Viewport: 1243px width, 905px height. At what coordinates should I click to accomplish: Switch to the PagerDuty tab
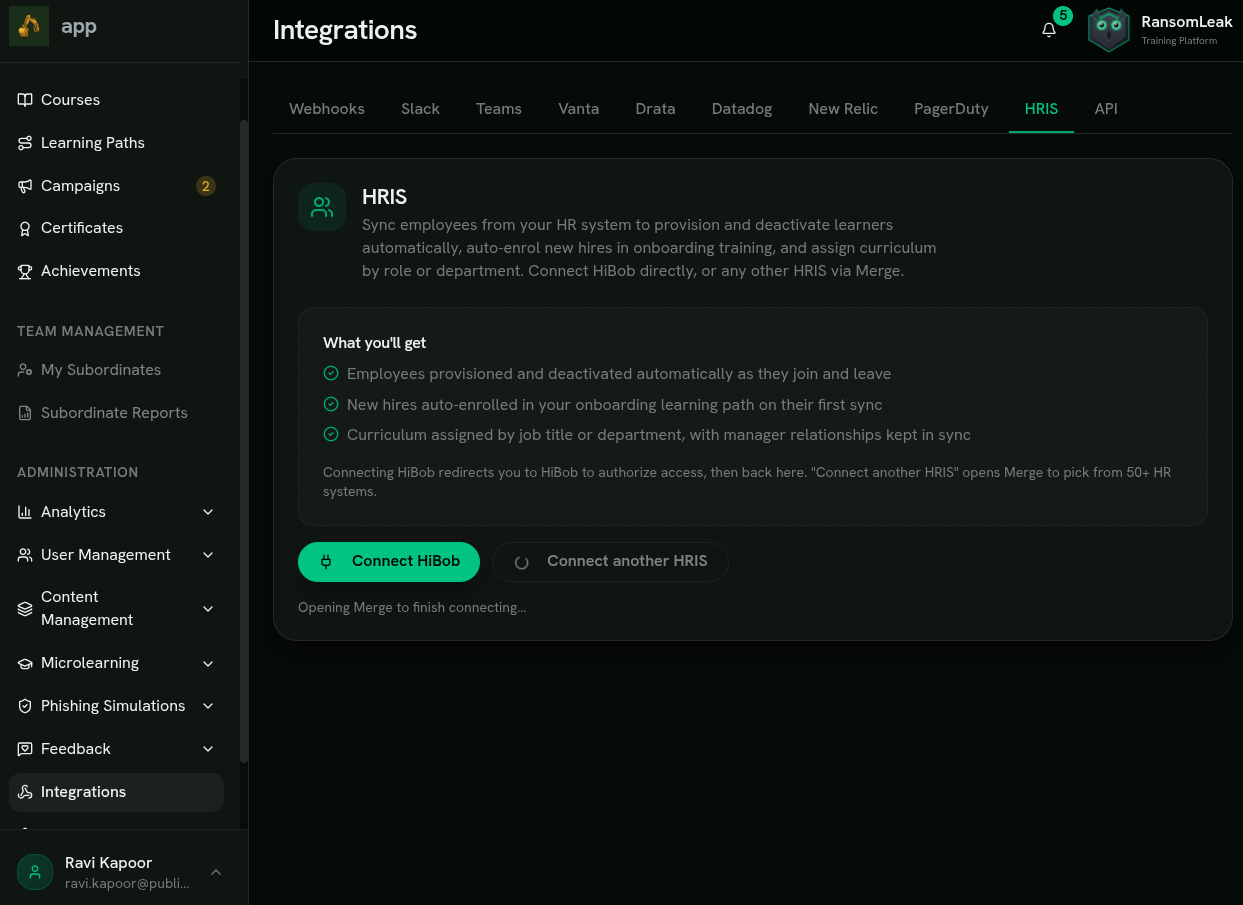951,109
